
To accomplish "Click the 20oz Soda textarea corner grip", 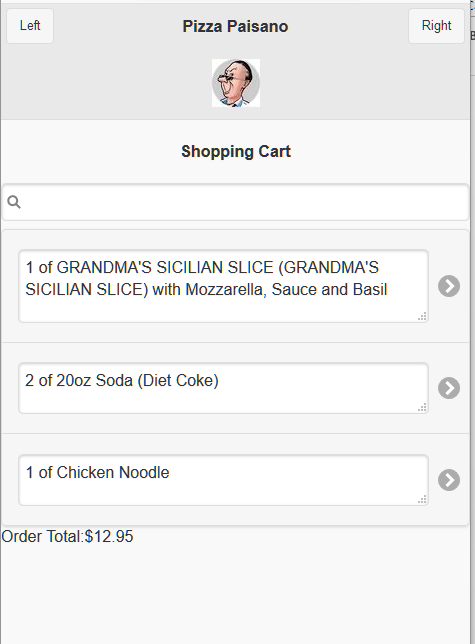I will (x=422, y=407).
